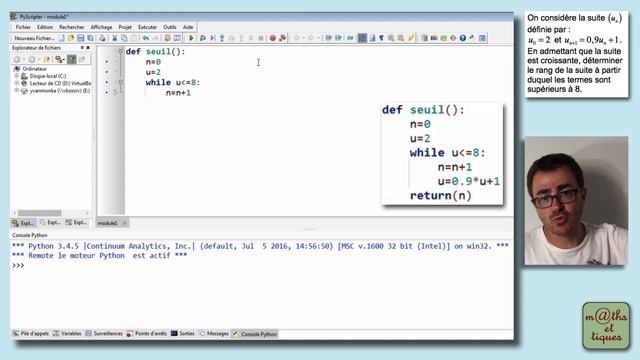Screen dimensions: 640x360
Task: Expand the yvanmonka network drive node
Action: click(x=17, y=91)
